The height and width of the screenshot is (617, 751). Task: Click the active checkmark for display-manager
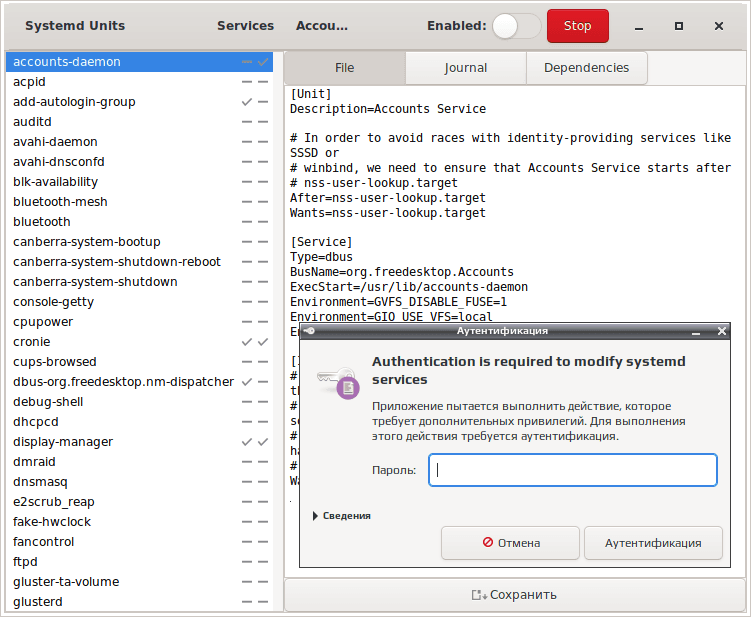pos(263,442)
